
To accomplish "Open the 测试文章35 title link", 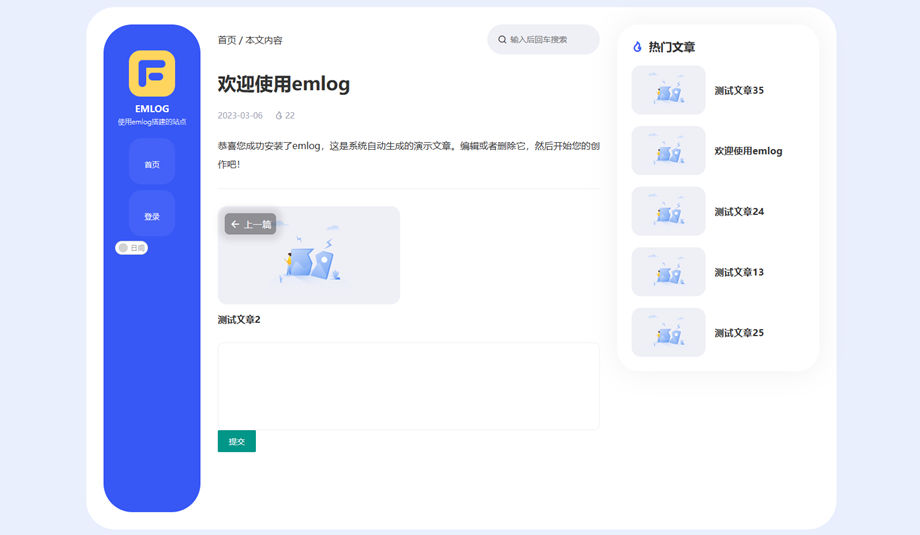I will [x=739, y=90].
